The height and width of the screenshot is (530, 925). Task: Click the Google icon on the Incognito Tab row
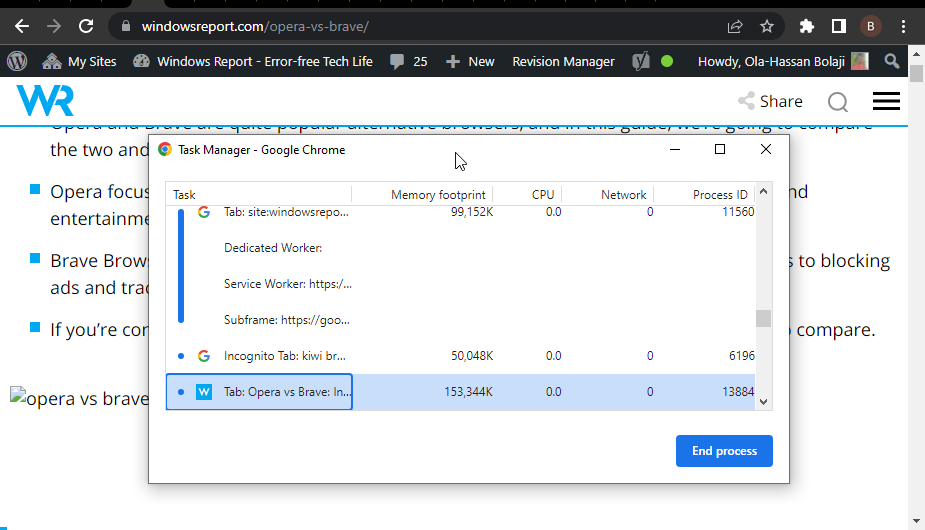[204, 356]
